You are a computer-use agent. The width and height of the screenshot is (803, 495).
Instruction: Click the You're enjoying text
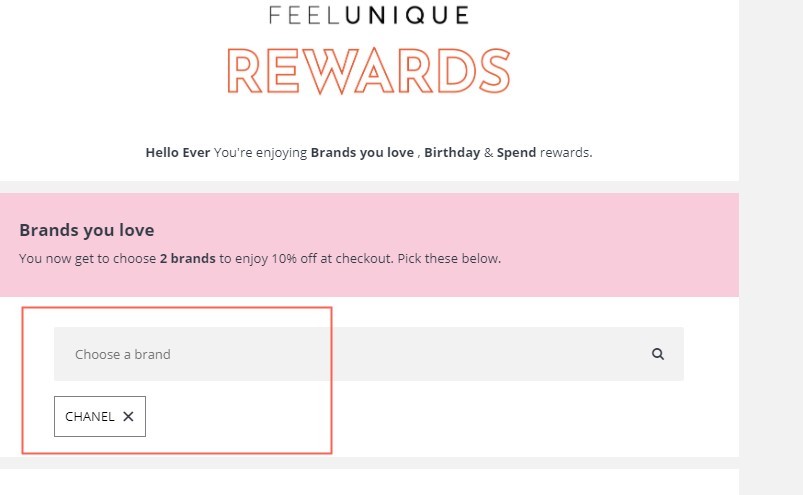(260, 153)
